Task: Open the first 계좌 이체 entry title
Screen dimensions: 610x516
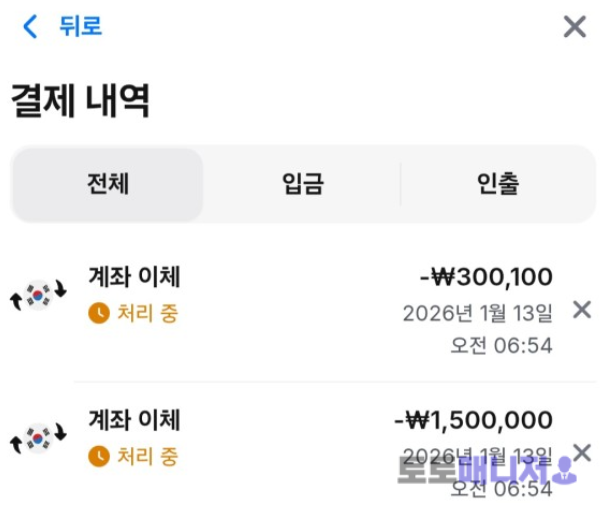Action: point(135,276)
